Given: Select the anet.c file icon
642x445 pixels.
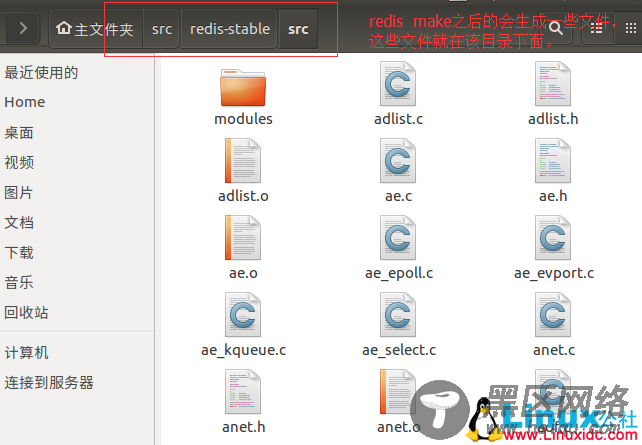Looking at the screenshot, I should (x=553, y=314).
